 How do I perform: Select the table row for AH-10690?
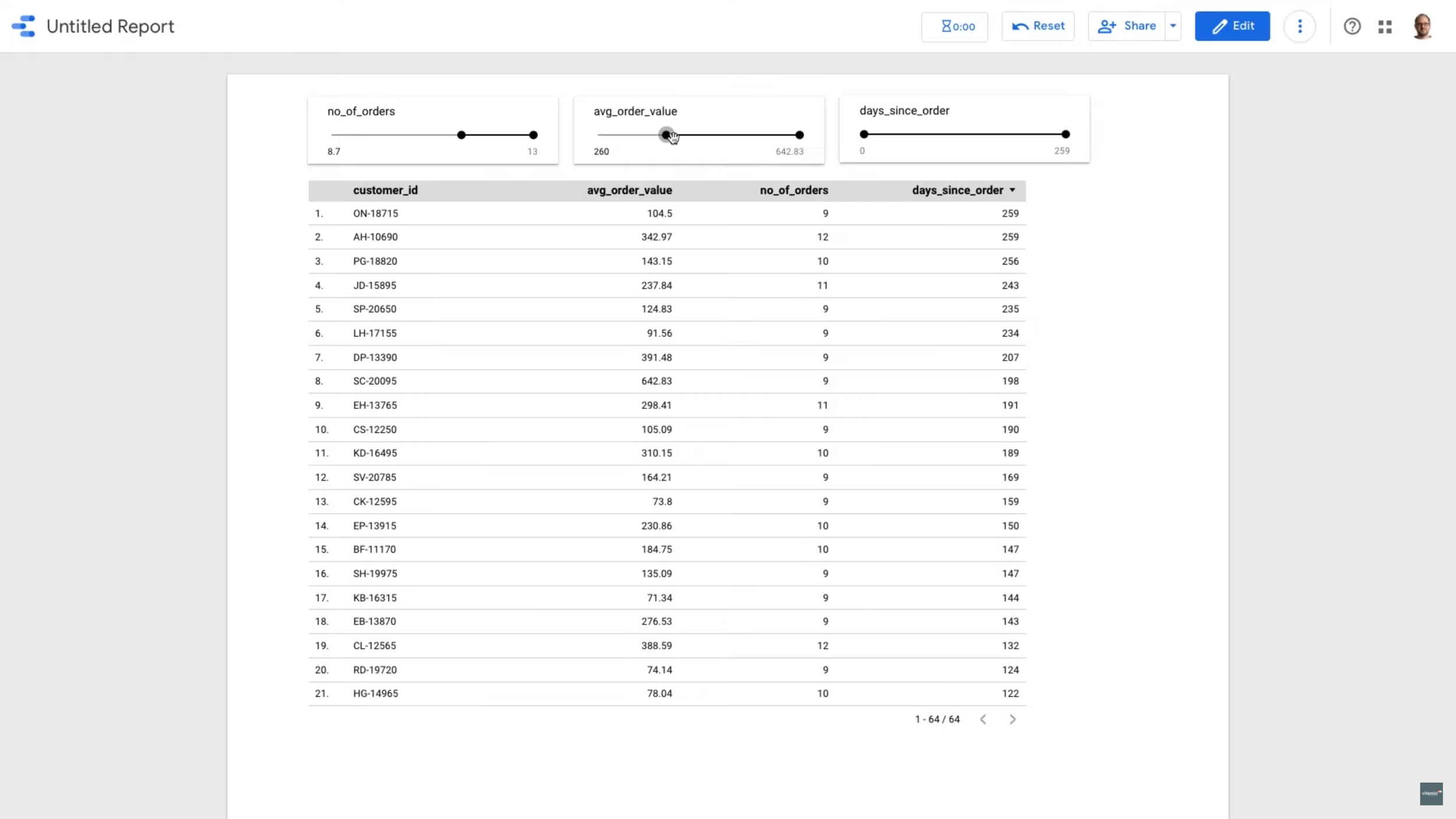(375, 237)
